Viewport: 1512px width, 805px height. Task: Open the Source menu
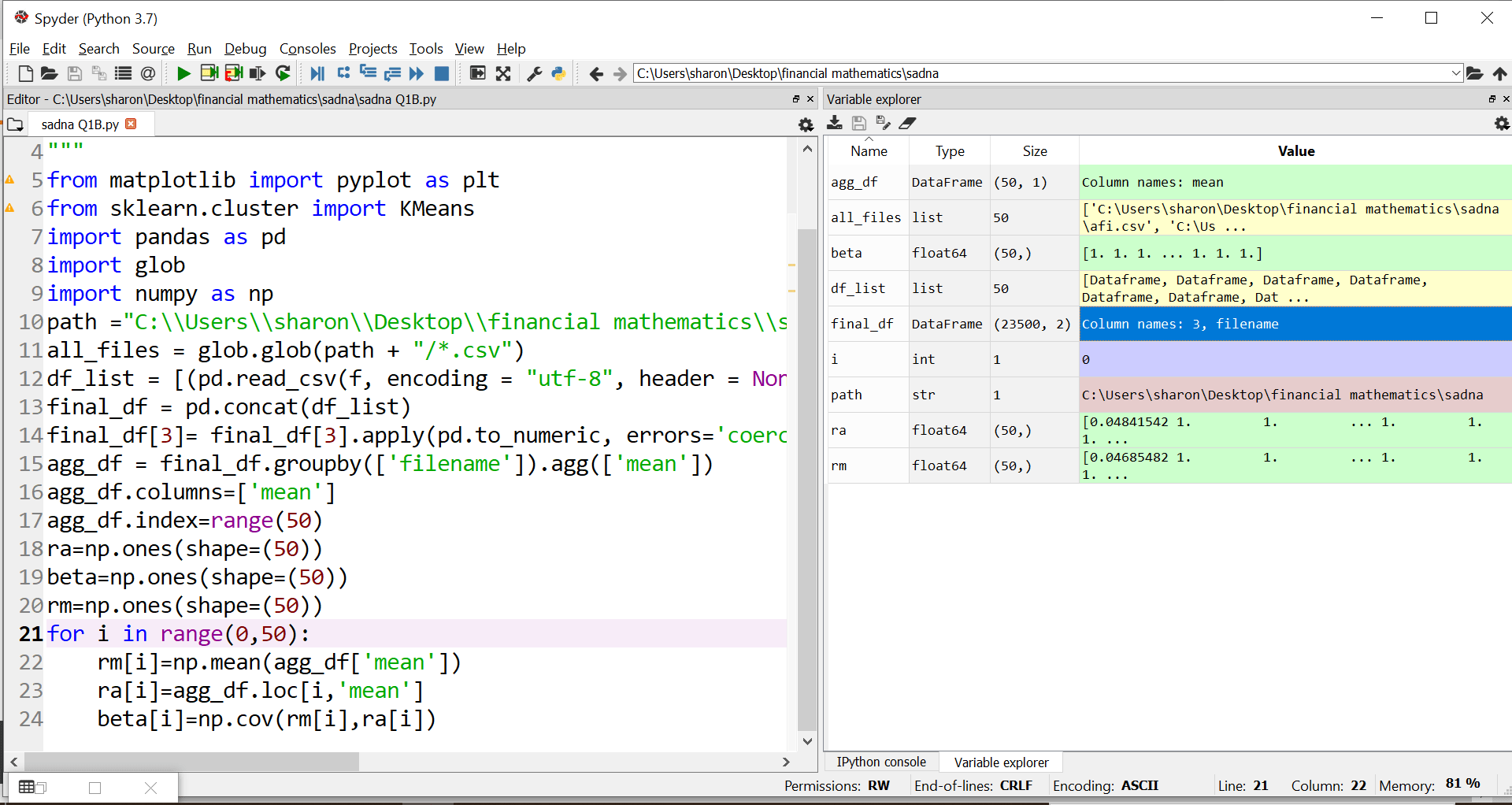coord(153,49)
